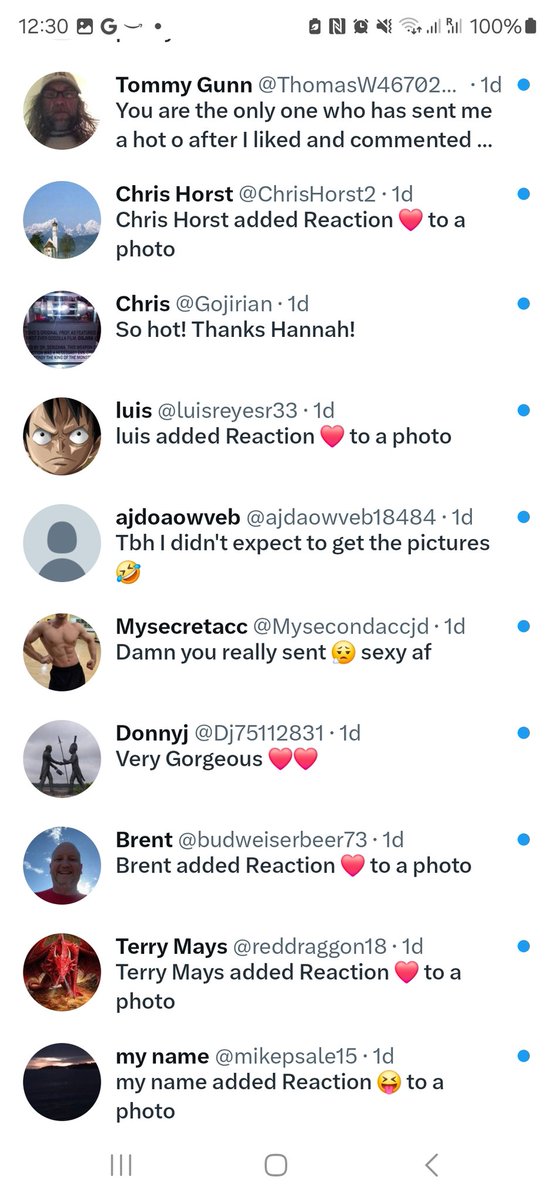Viewport: 554px width, 1200px height.
Task: Tap Chris Horst's mountain church avatar
Action: (x=62, y=219)
